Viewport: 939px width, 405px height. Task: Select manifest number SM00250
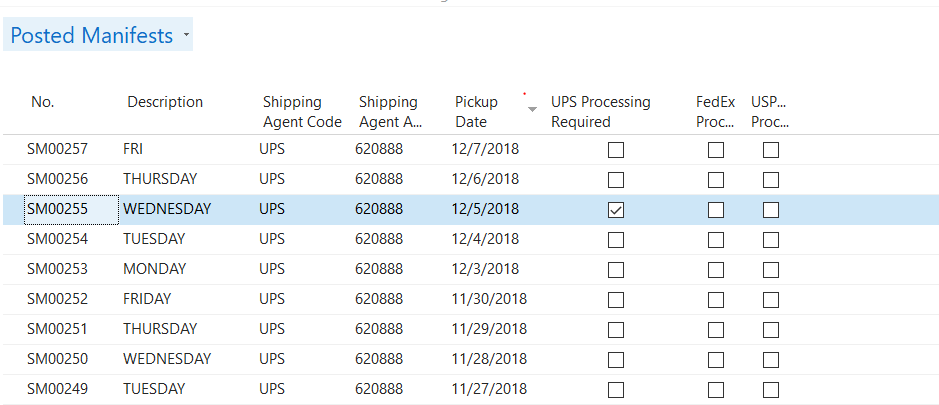point(57,359)
